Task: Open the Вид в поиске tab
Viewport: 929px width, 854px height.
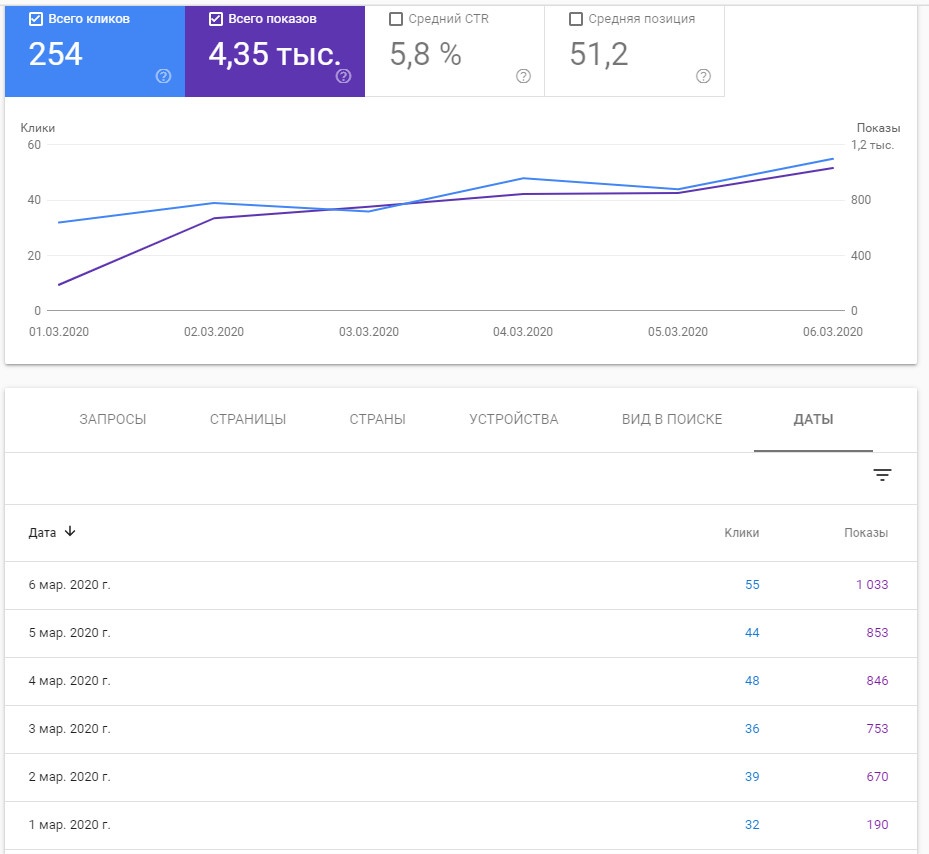Action: pos(672,419)
